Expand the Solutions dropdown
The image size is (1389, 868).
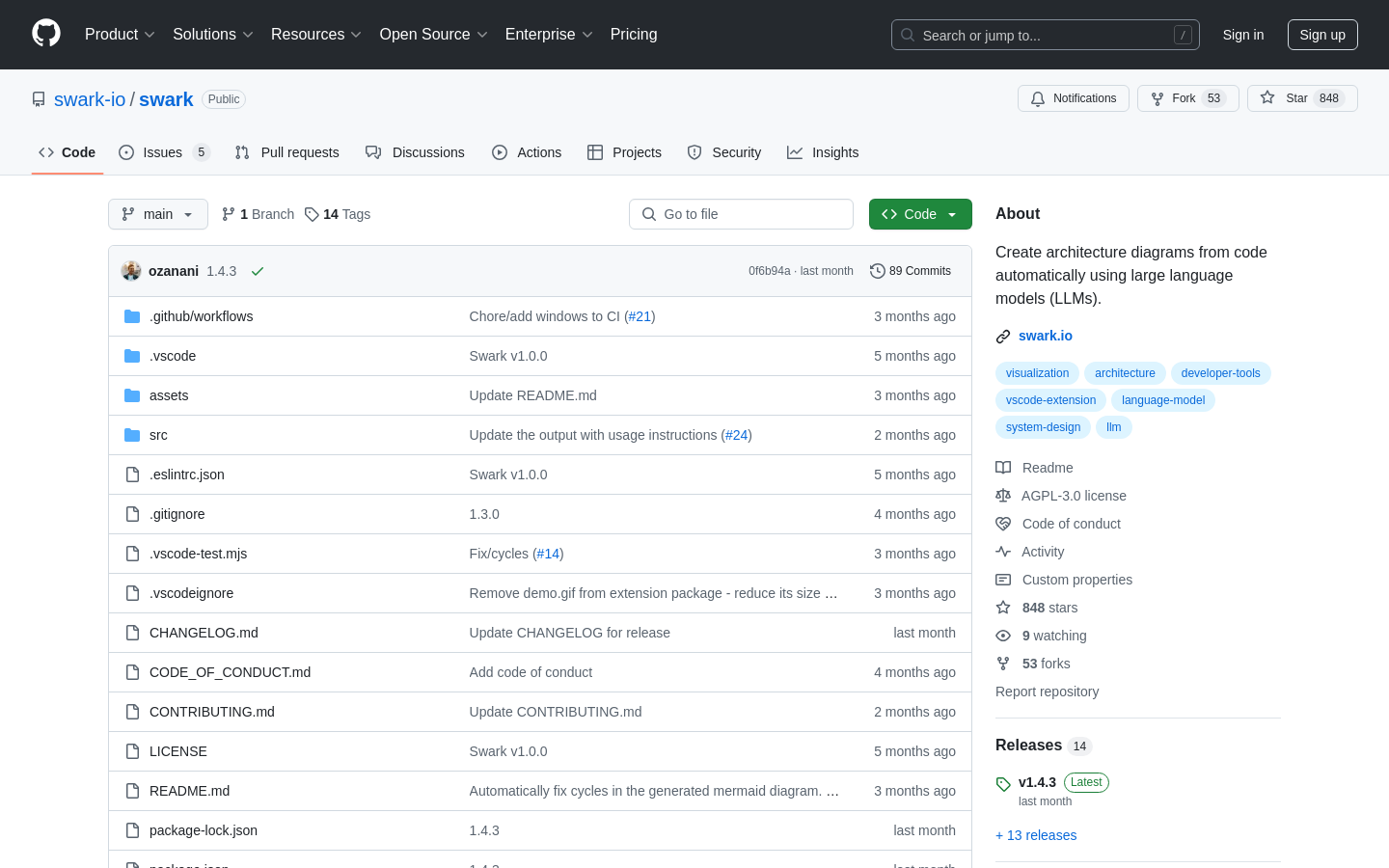[213, 35]
